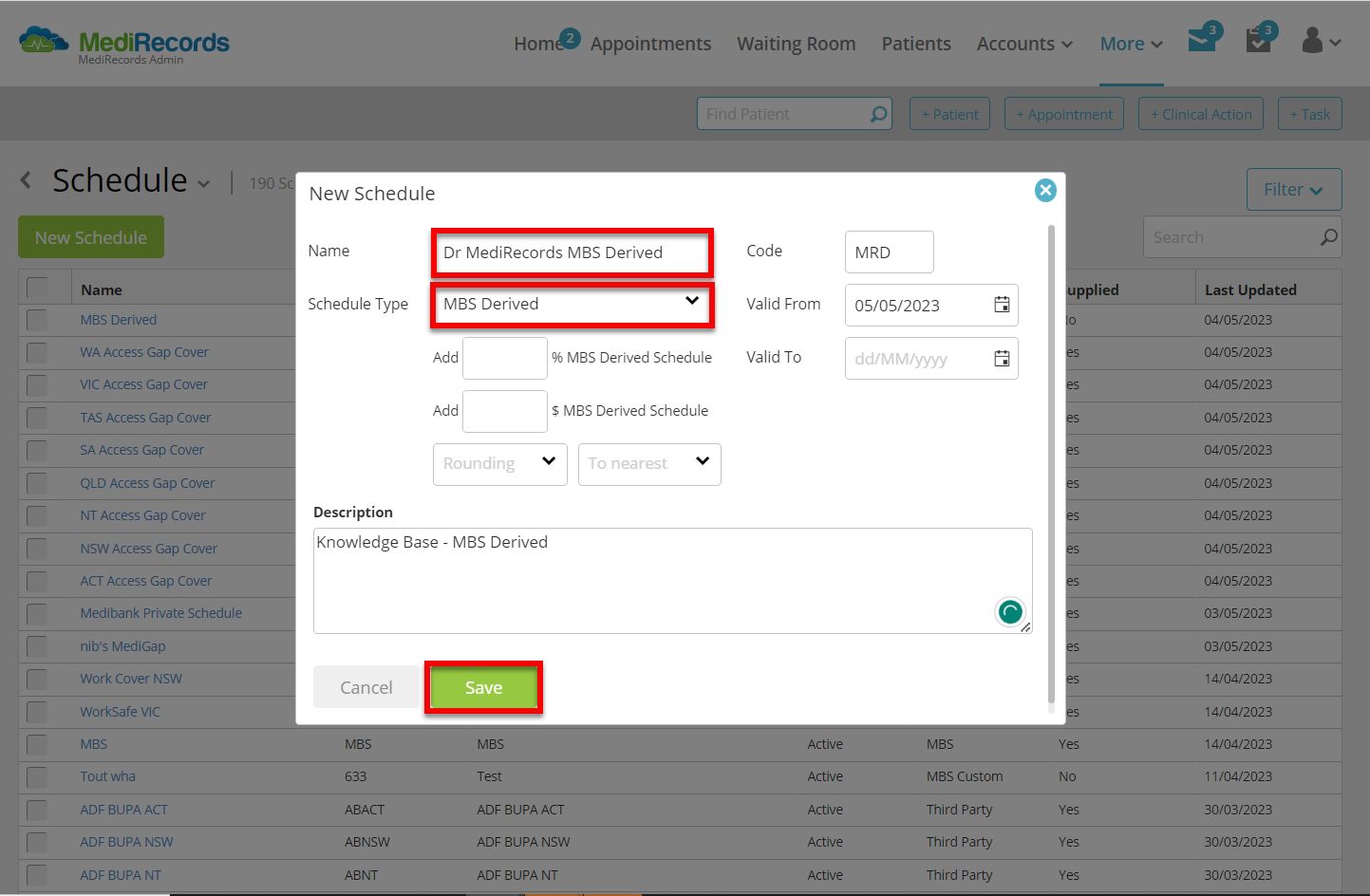The image size is (1370, 896).
Task: Open the ADF BUPA NT link
Action: click(121, 875)
